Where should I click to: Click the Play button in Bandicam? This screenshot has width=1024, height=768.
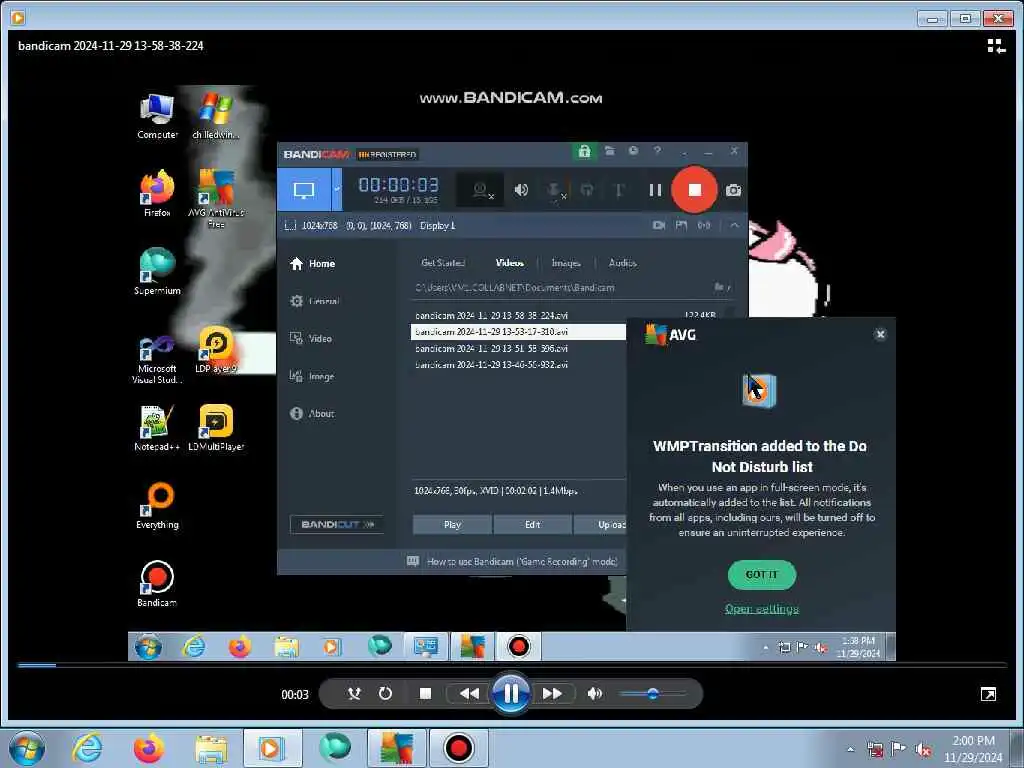[x=453, y=524]
